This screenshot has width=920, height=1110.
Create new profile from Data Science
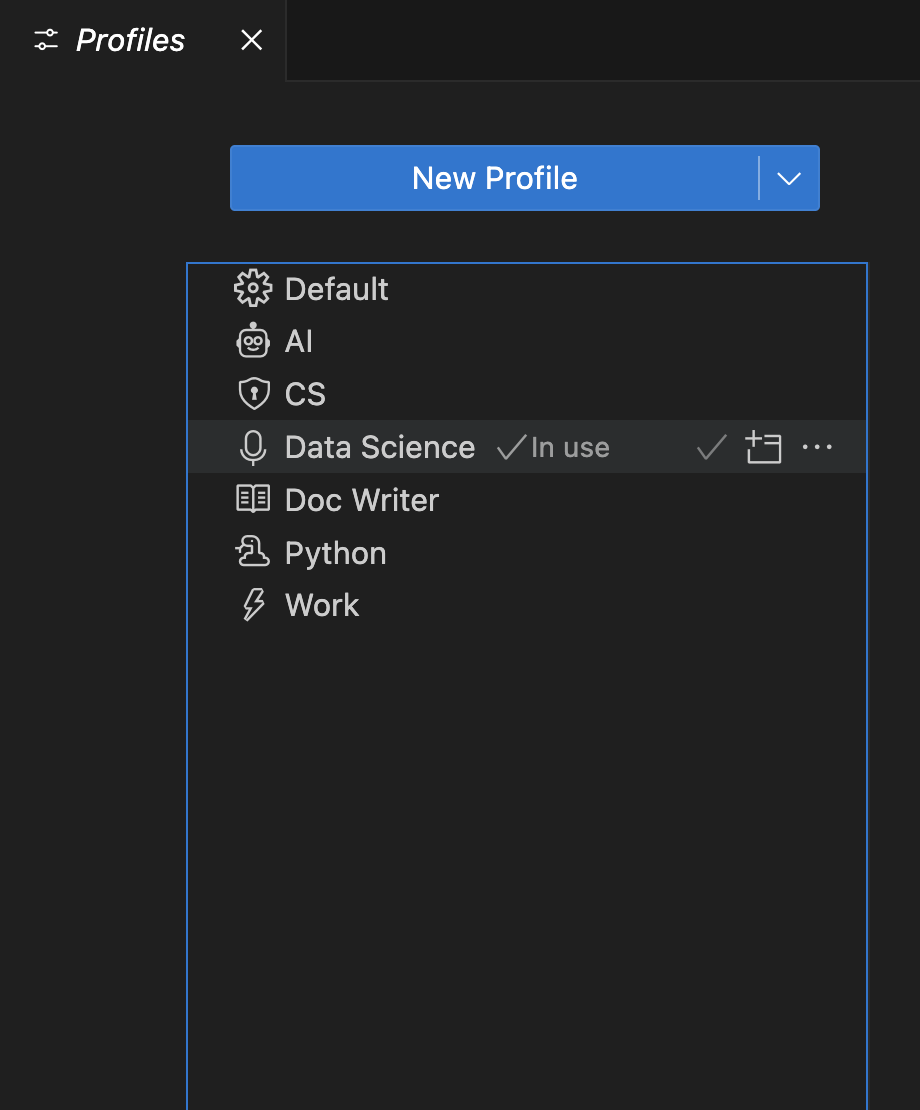764,447
